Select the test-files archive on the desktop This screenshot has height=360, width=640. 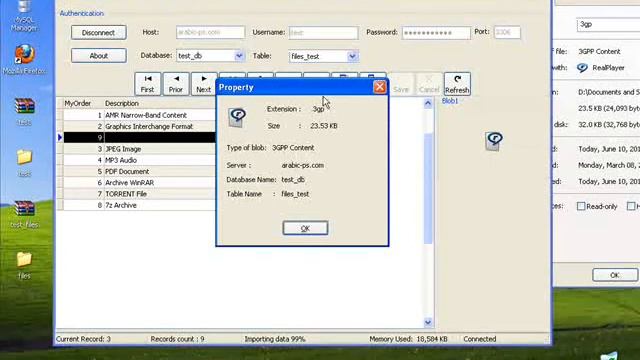click(x=24, y=215)
